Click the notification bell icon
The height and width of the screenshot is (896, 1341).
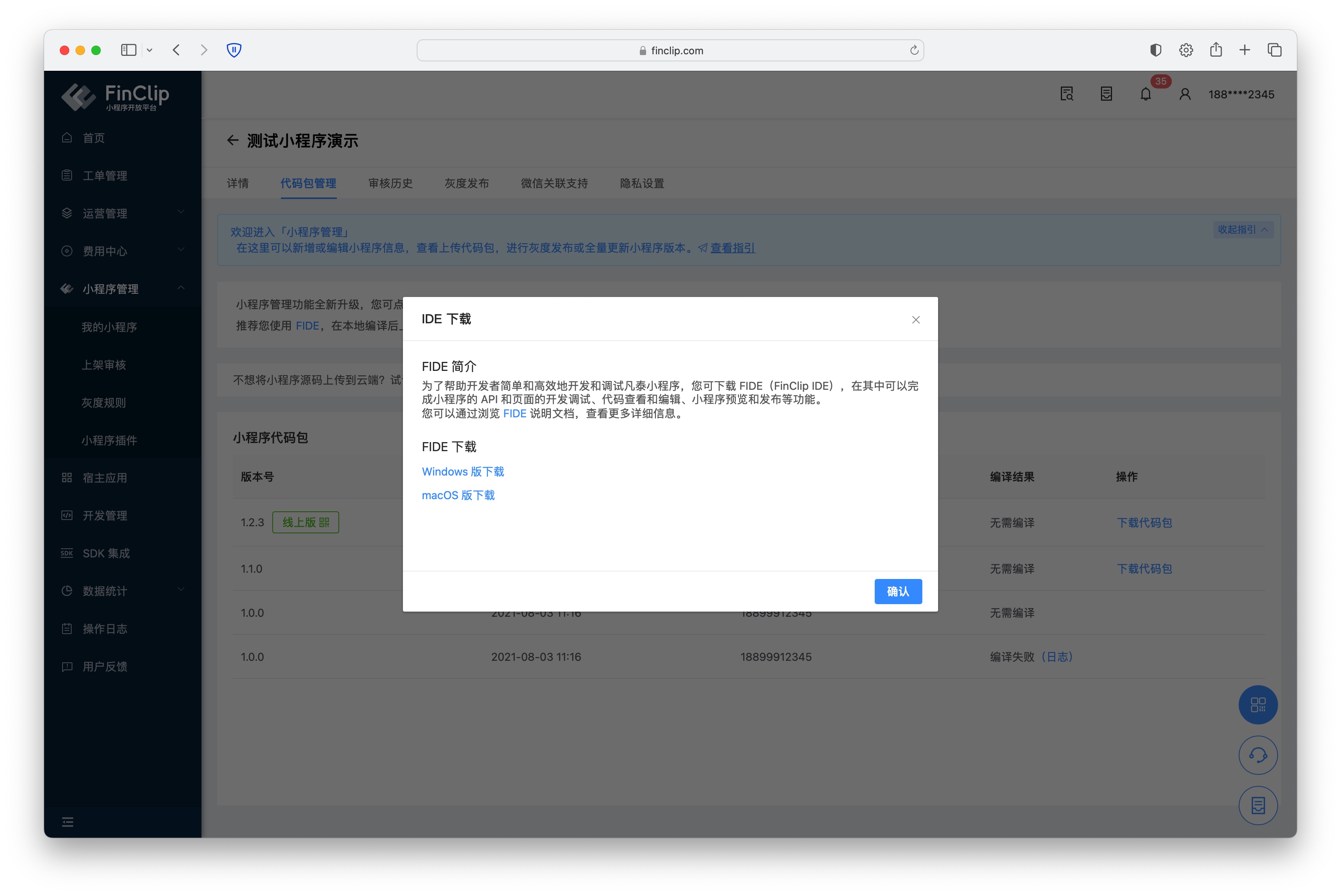click(x=1145, y=94)
